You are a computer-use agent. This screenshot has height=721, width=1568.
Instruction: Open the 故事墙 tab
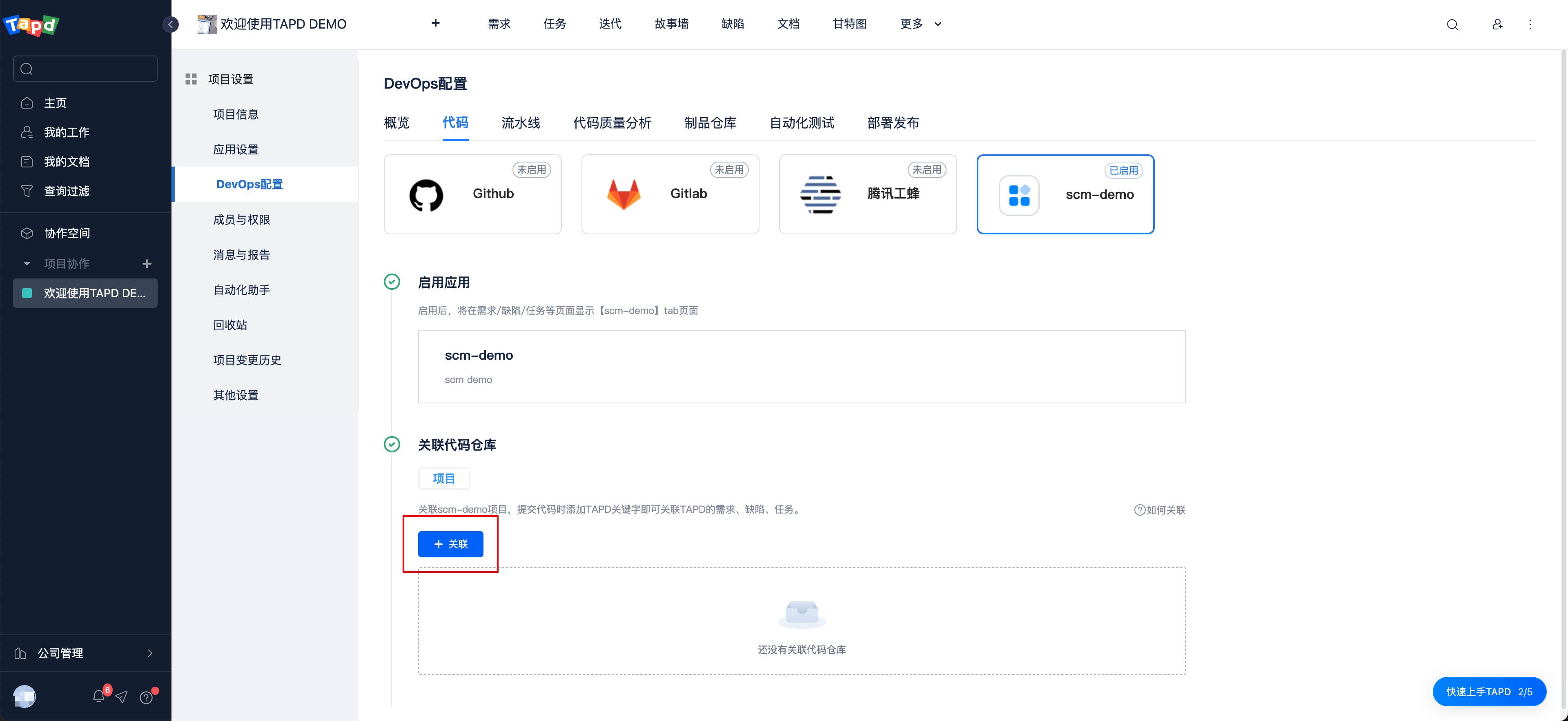(x=671, y=24)
